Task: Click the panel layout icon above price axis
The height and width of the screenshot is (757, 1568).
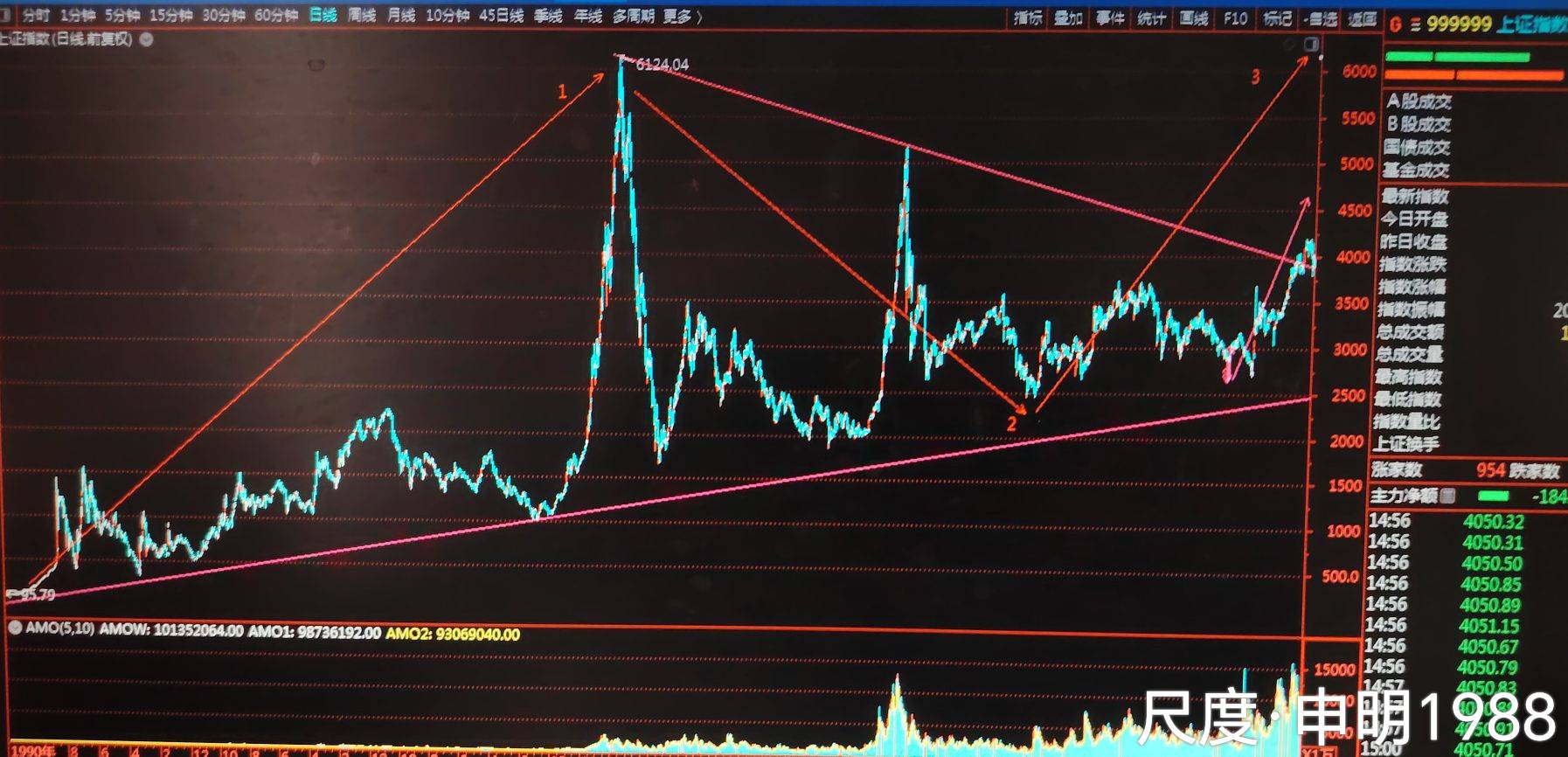Action: (1311, 44)
